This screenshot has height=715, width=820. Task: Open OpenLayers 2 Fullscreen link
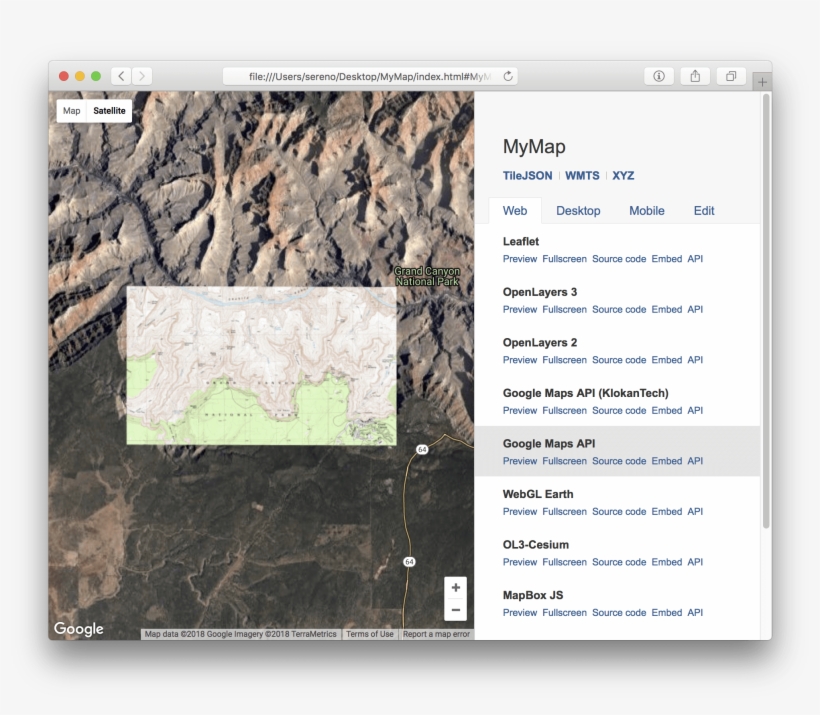click(564, 360)
